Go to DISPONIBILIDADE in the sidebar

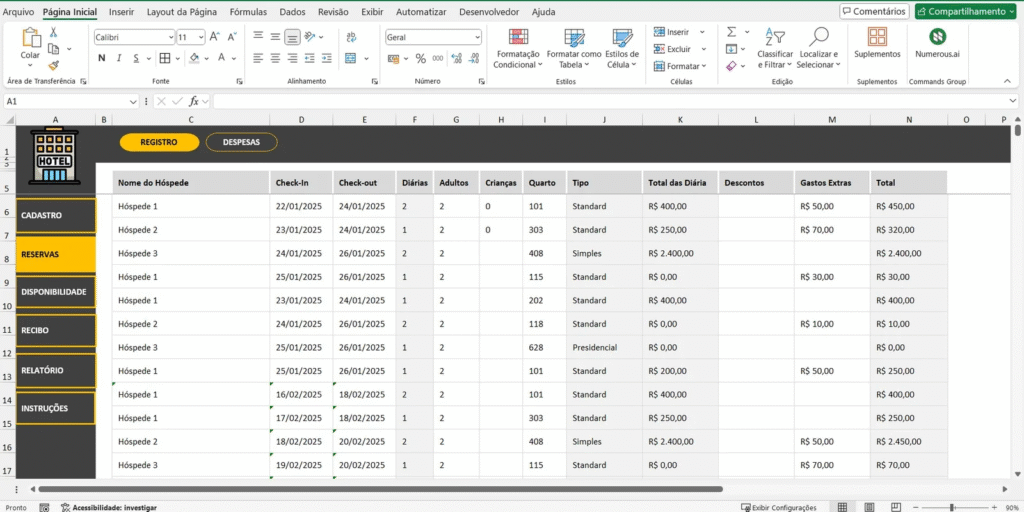click(x=55, y=292)
